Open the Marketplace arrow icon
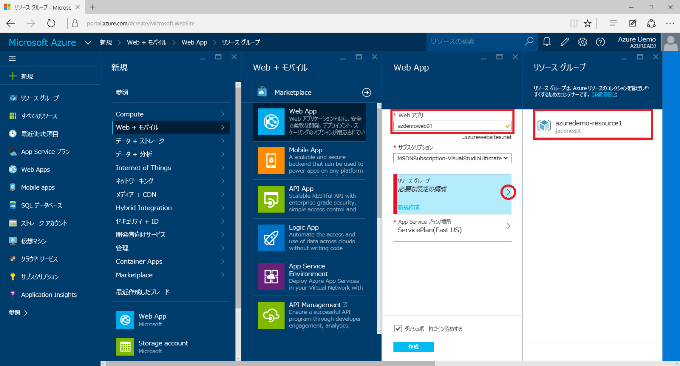Screen dimensions: 680x366 366,92
